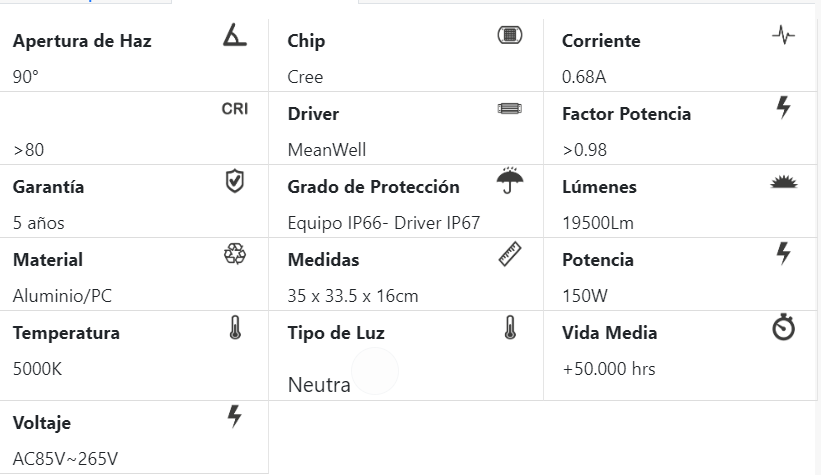Click the 19500Lm lumens value
This screenshot has height=475, width=821.
click(598, 223)
